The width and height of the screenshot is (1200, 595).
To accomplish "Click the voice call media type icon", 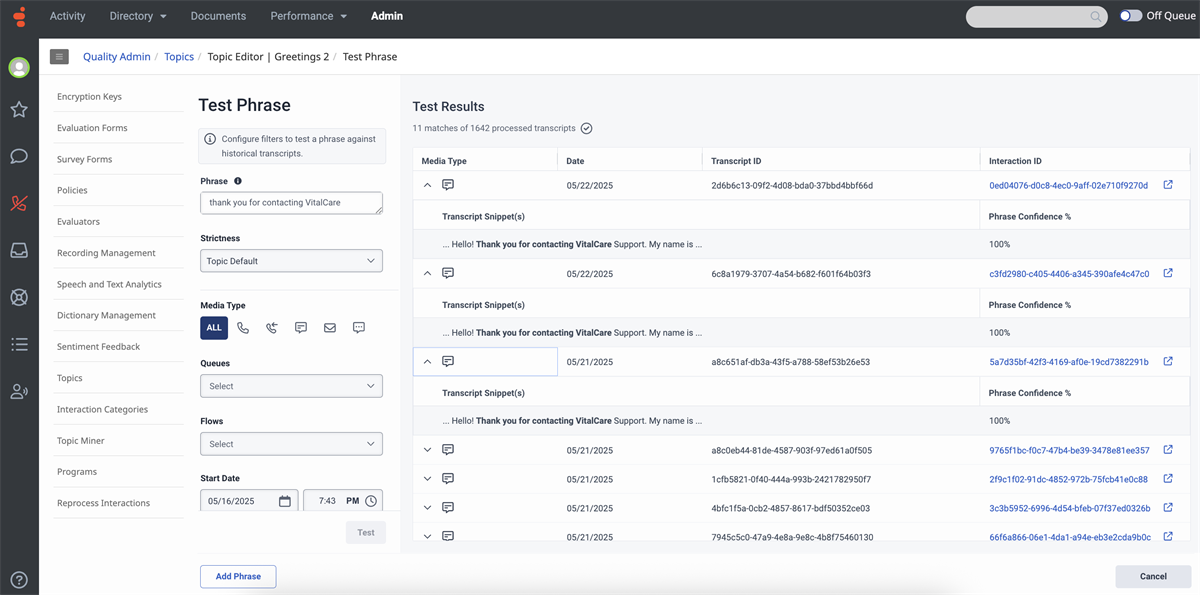I will point(243,328).
